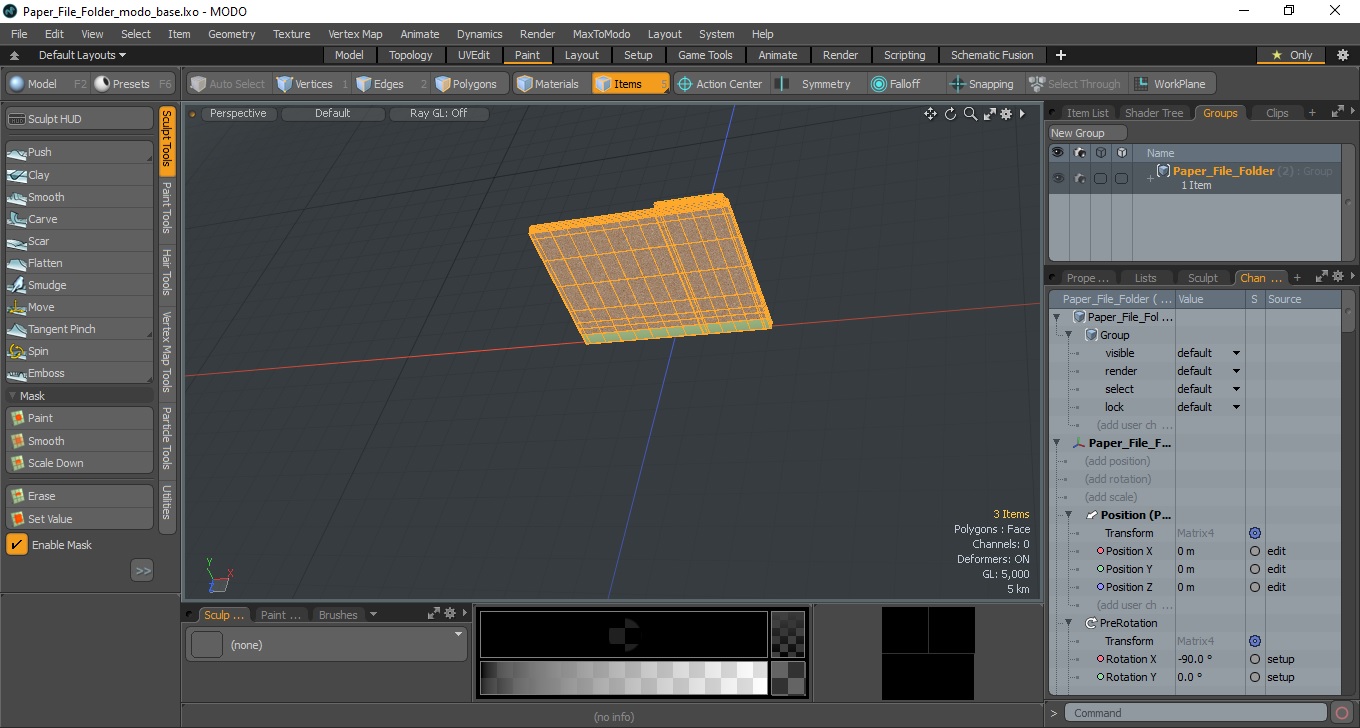Click the Sculpt HUD button
This screenshot has width=1360, height=728.
click(79, 119)
